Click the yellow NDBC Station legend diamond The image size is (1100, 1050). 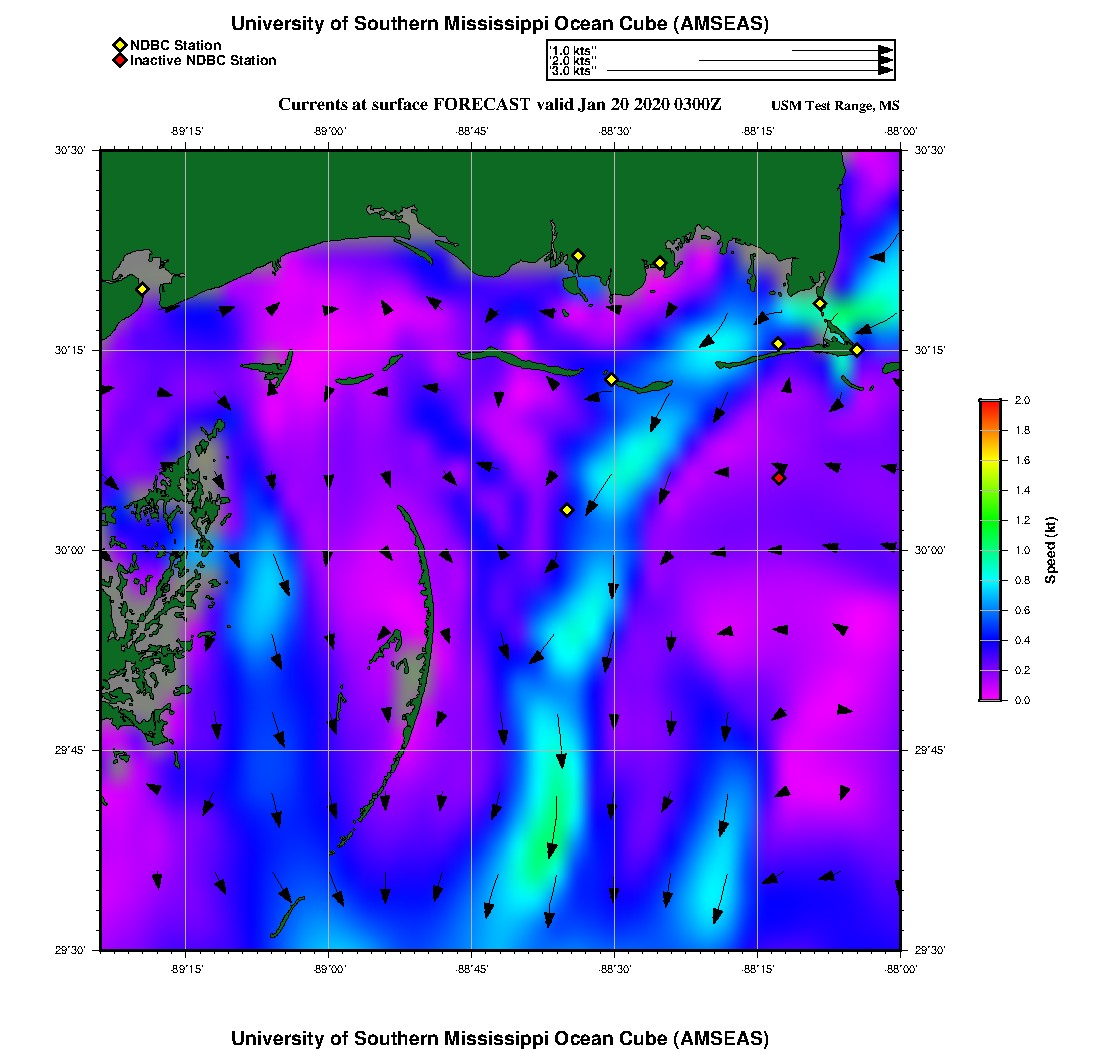[x=119, y=45]
